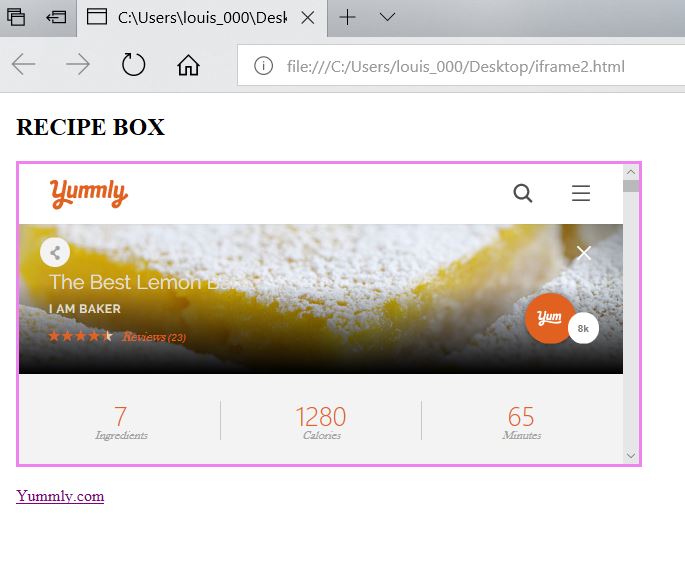Open a new tab with plus button
This screenshot has width=685, height=570.
coord(347,17)
